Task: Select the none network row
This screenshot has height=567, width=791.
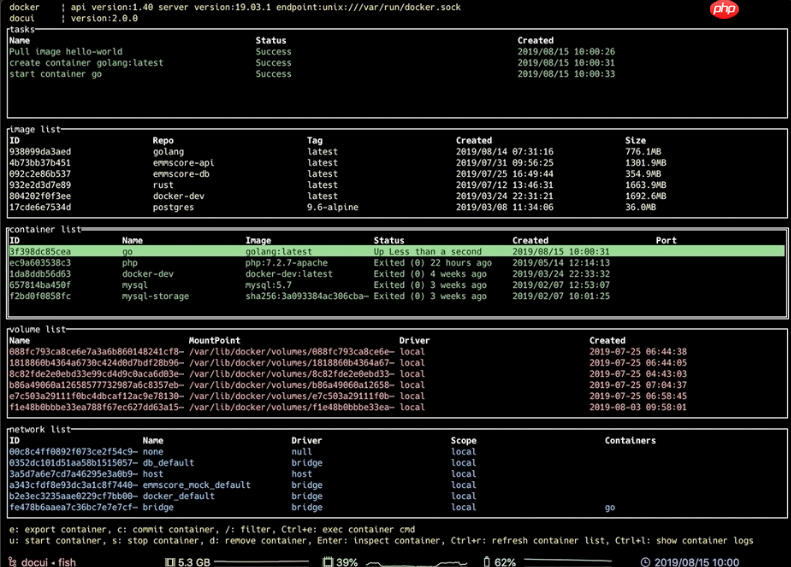Action: 397,451
